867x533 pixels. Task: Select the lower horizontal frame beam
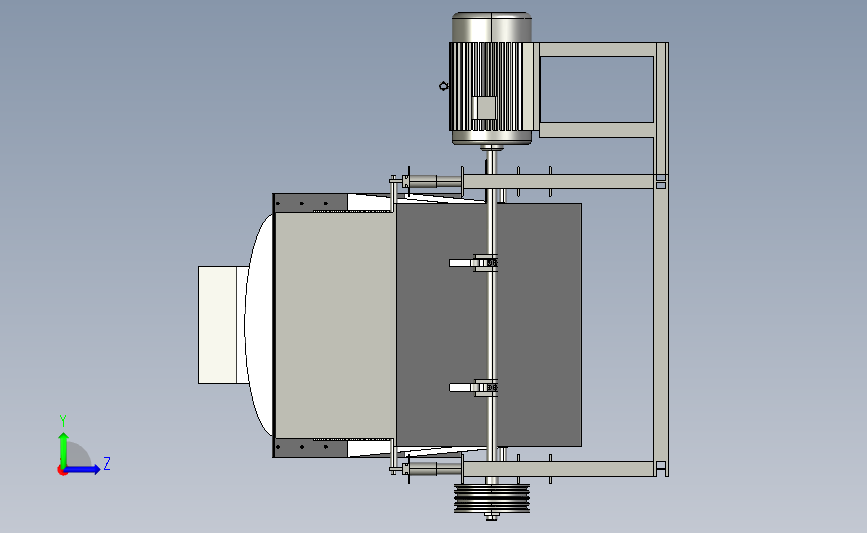tap(558, 469)
